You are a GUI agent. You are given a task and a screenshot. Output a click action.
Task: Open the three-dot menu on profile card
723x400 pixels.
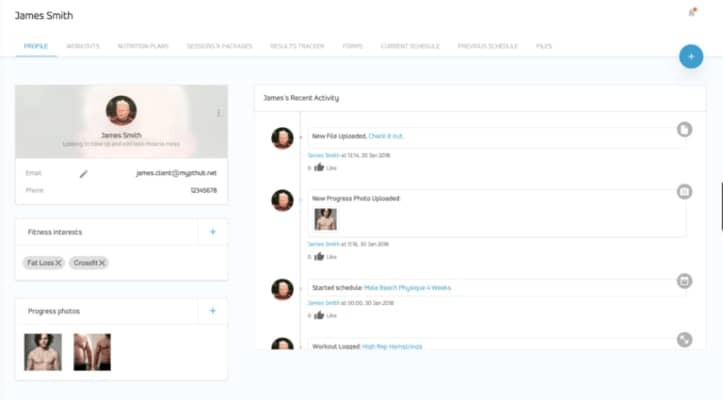pos(218,113)
